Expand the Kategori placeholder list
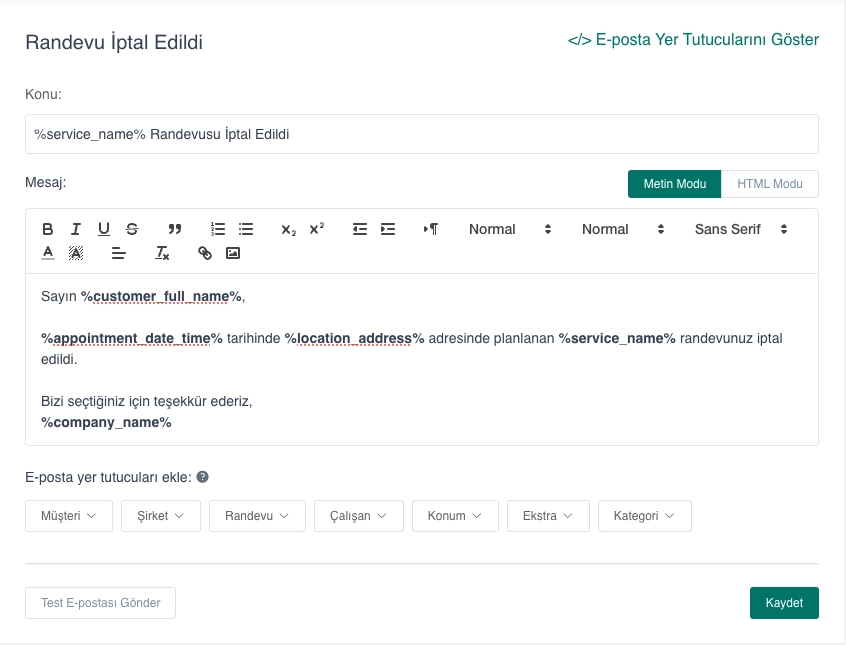Viewport: 846px width, 645px height. pos(644,516)
